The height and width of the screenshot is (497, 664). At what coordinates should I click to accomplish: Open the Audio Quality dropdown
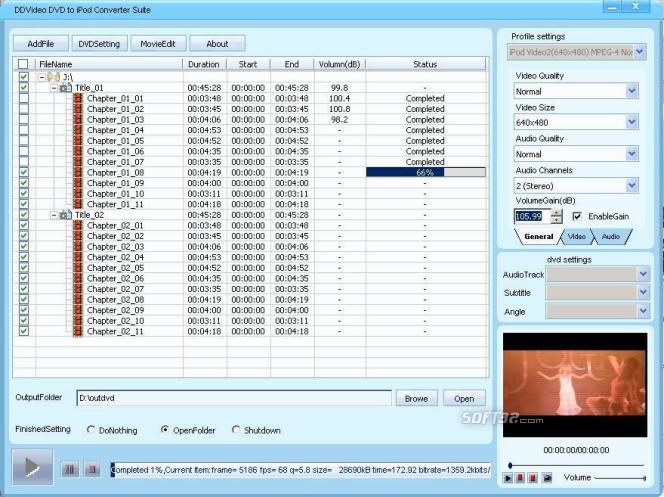[632, 154]
